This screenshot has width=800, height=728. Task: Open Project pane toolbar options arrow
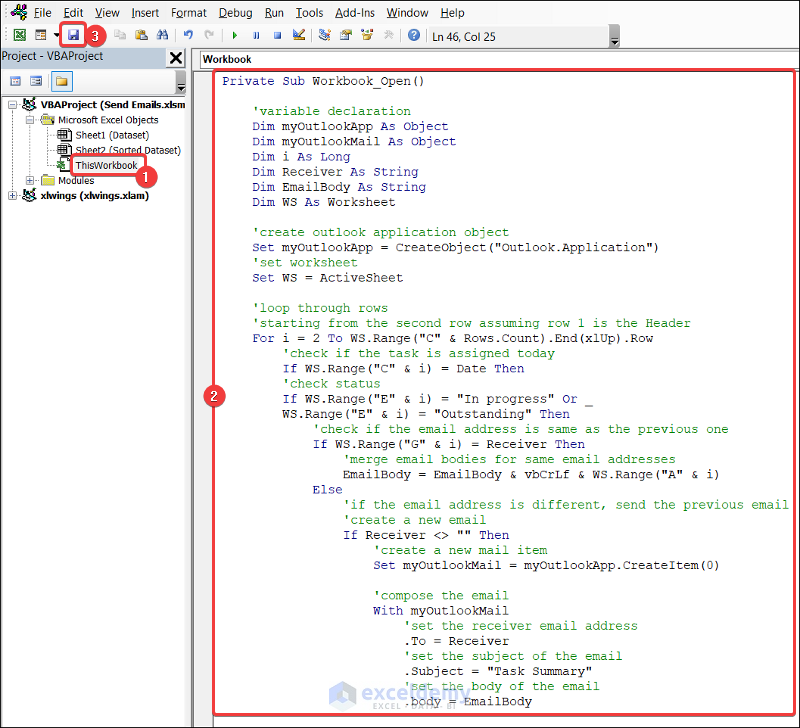tap(181, 82)
